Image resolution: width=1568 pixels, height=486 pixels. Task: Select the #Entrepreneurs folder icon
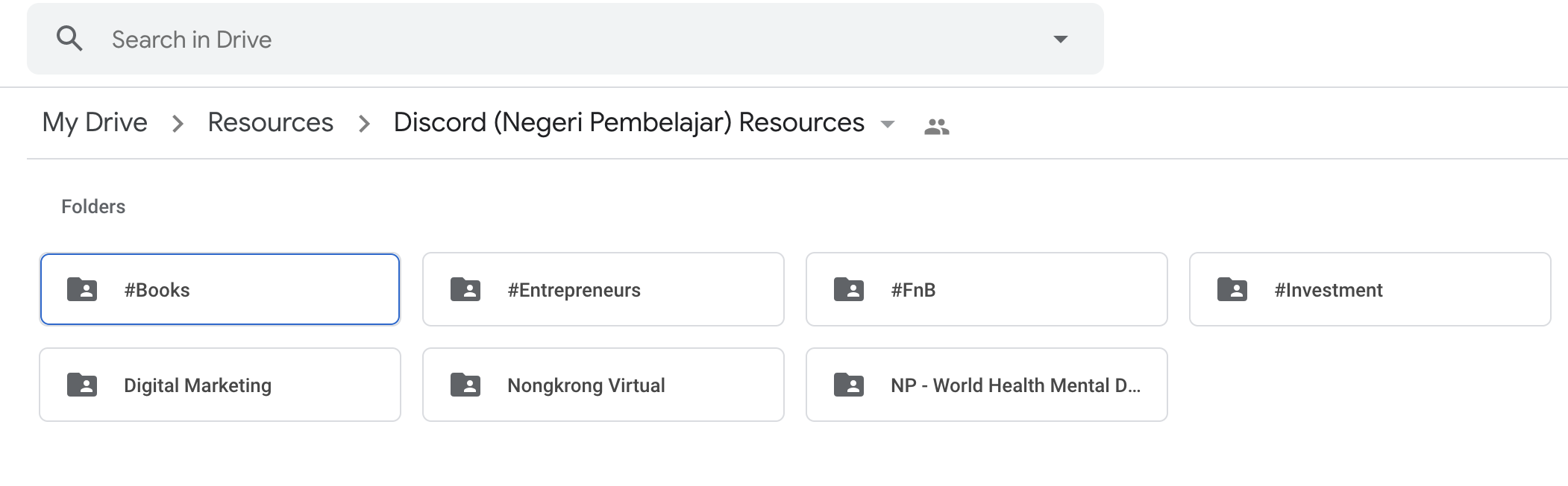click(x=465, y=289)
